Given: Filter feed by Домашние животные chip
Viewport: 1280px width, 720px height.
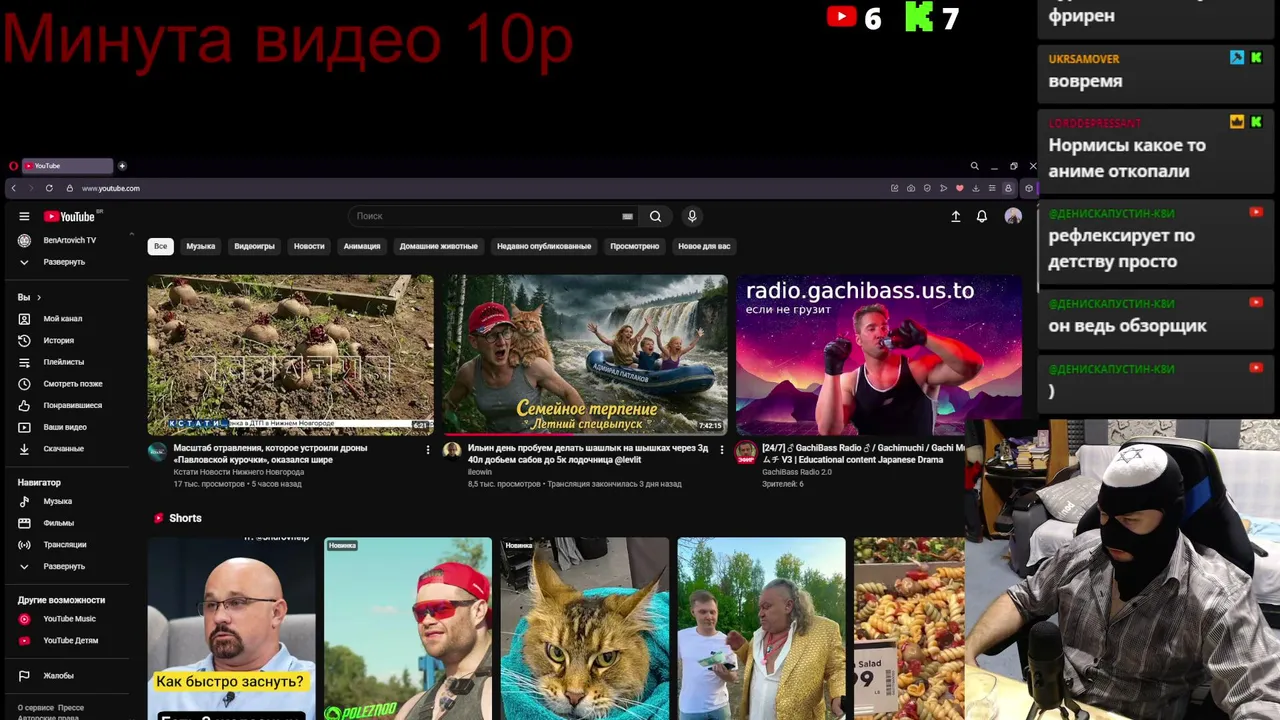Looking at the screenshot, I should coord(439,246).
